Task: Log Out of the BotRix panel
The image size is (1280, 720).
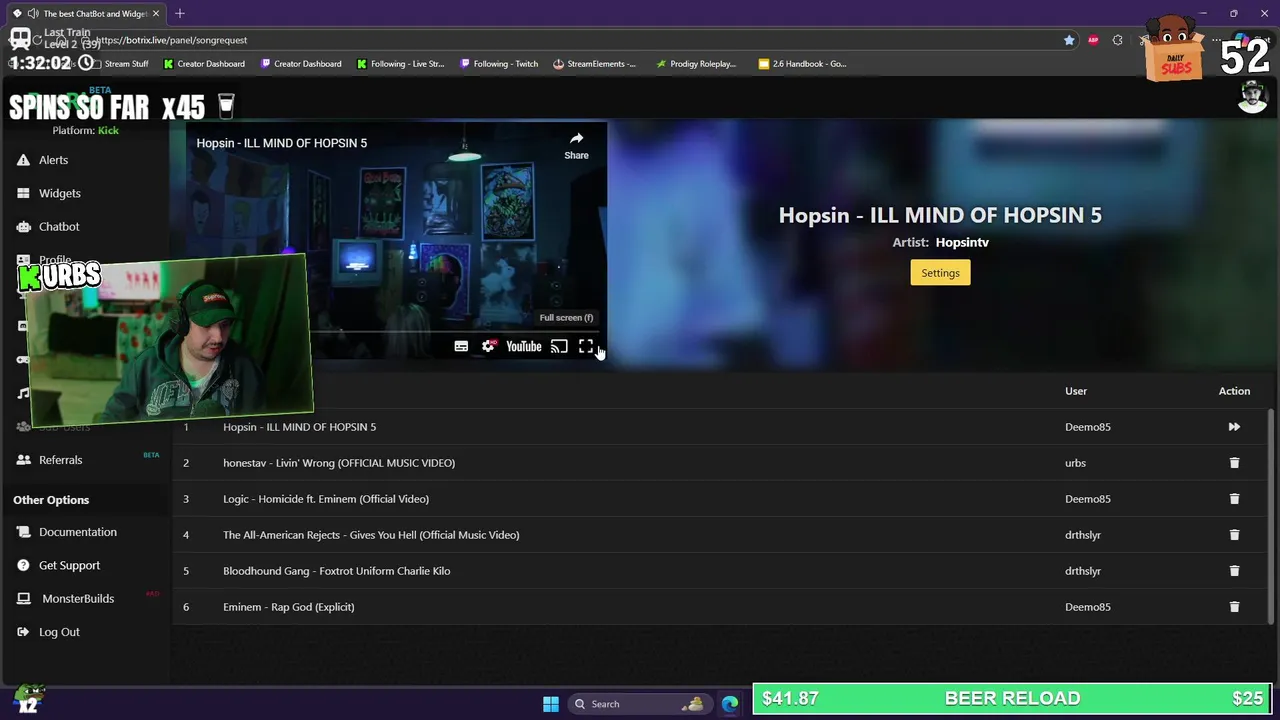Action: click(58, 632)
